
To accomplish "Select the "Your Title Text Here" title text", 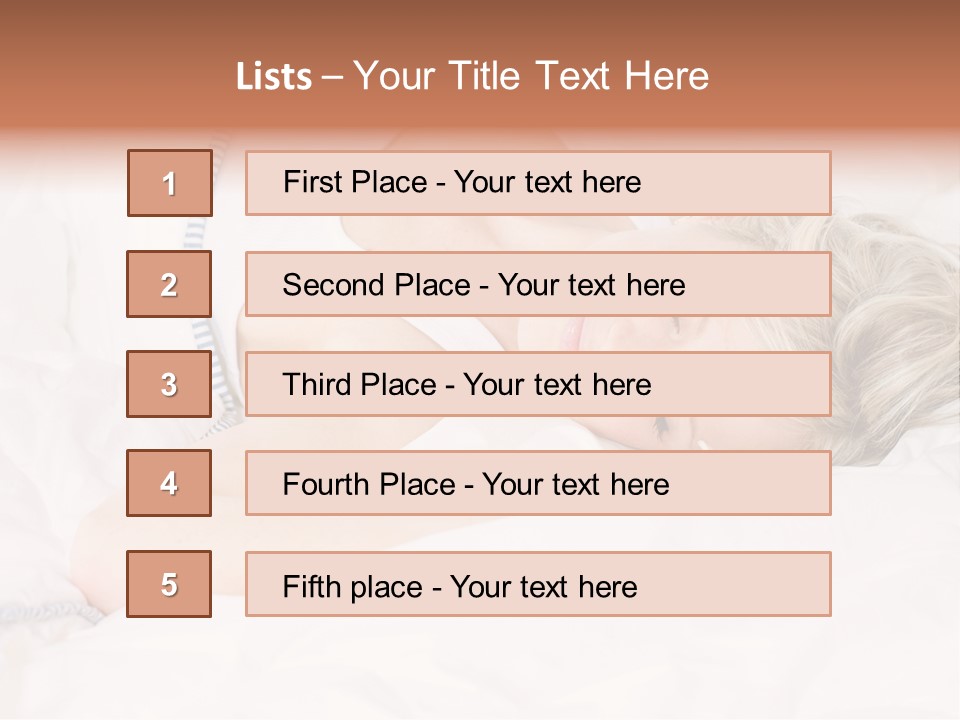I will click(531, 76).
